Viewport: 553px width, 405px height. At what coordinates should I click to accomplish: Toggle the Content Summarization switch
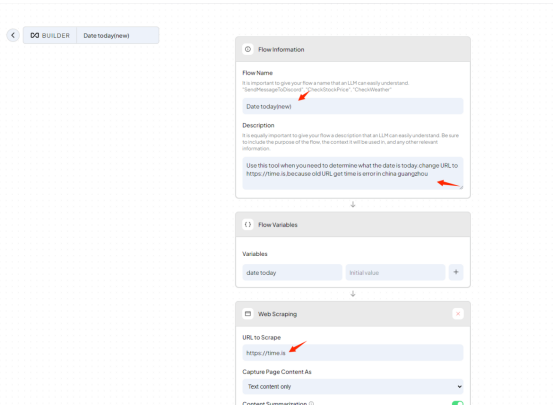tap(457, 403)
